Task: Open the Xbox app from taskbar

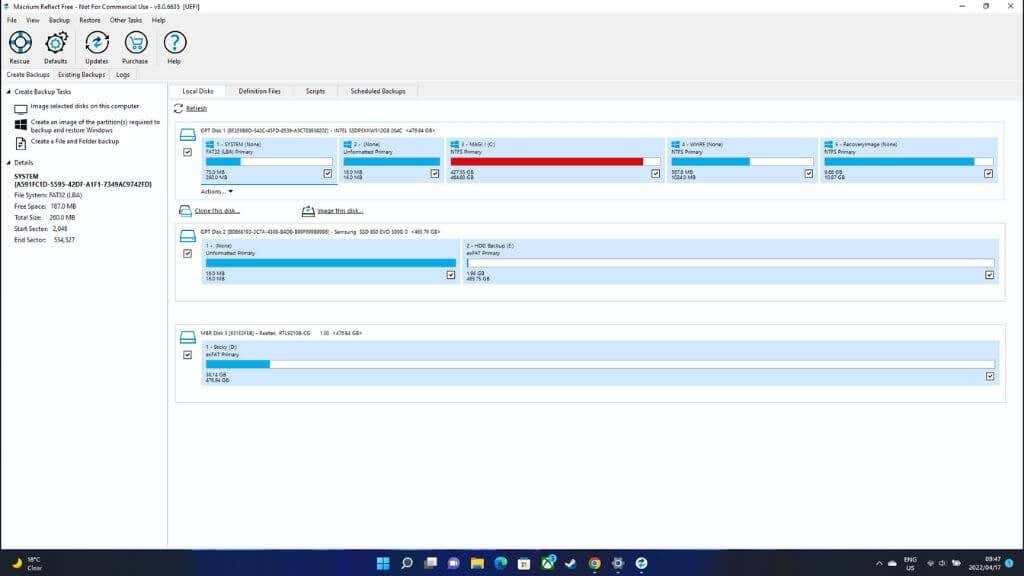Action: coord(548,563)
